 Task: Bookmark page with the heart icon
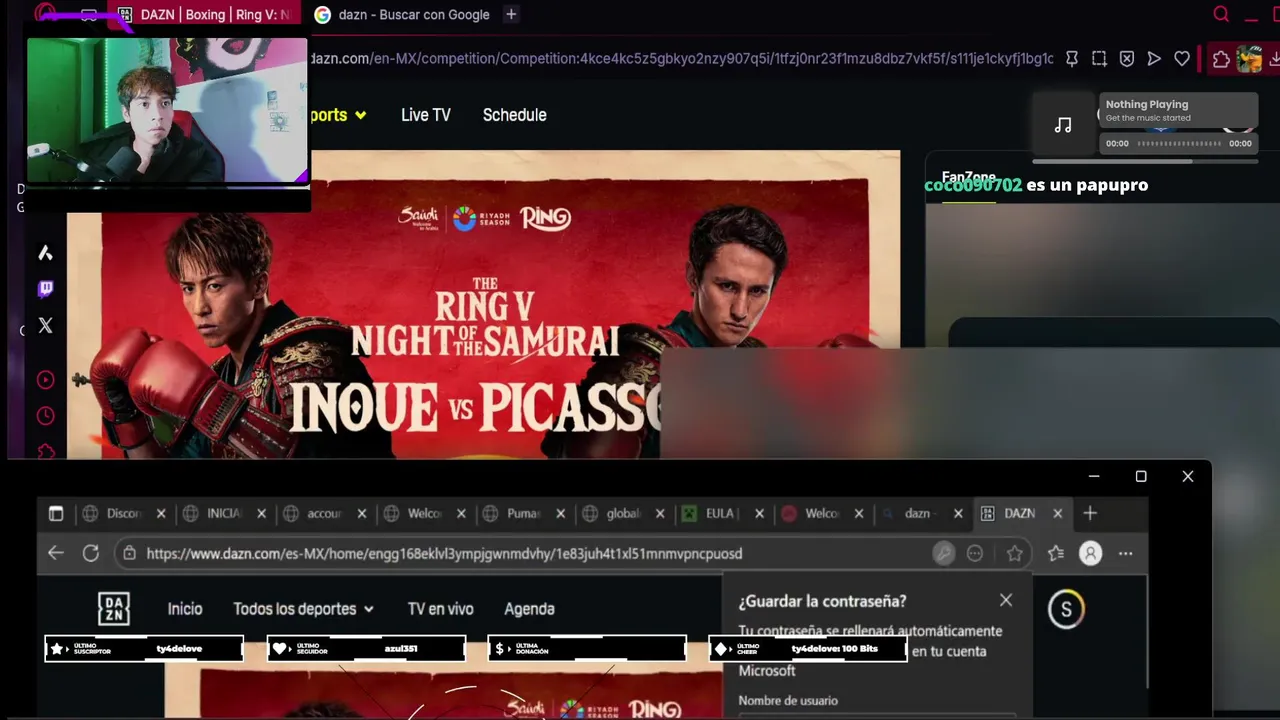pyautogui.click(x=1182, y=59)
